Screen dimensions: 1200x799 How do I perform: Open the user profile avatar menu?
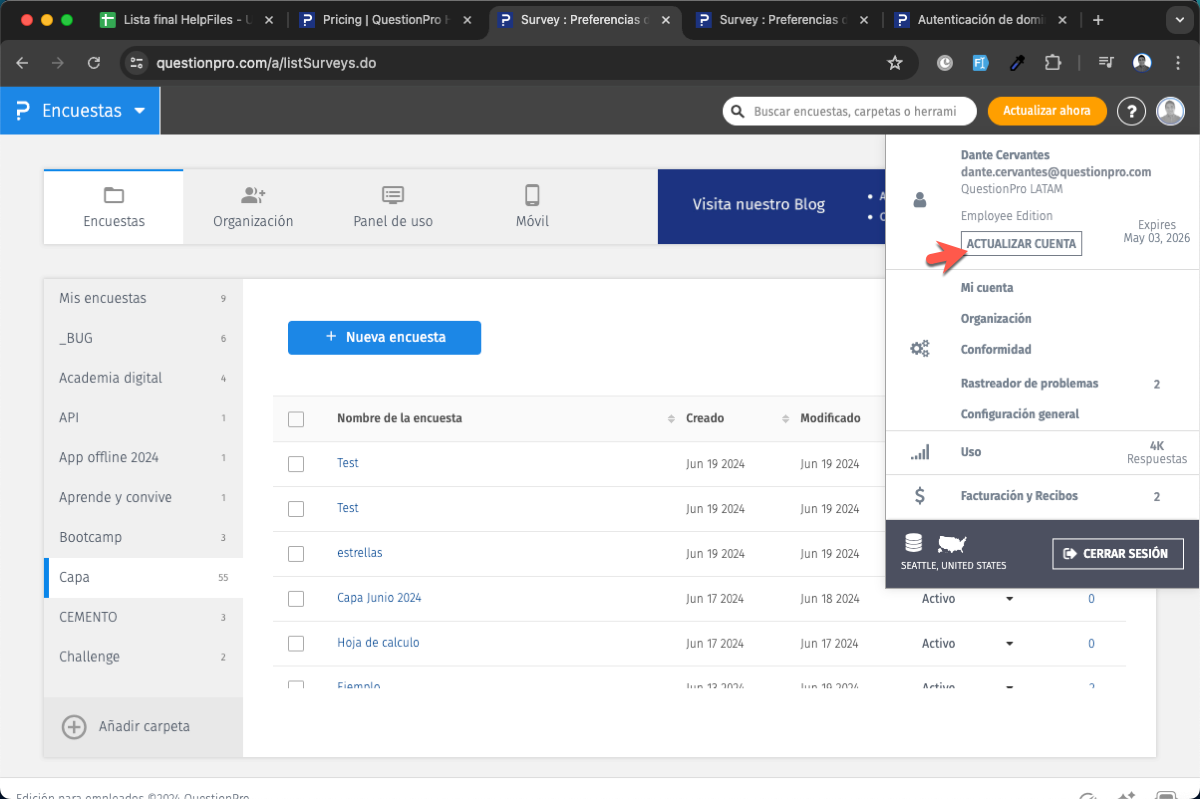[1170, 111]
